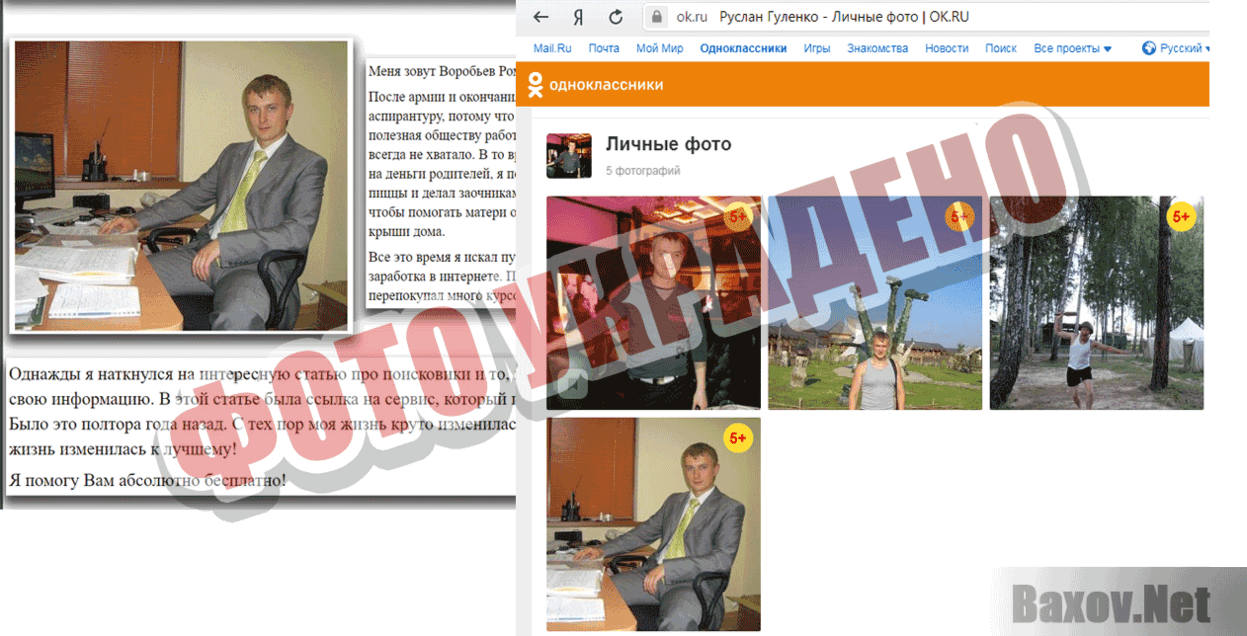
Task: Click the address bar showing ok.ru
Action: click(x=692, y=17)
